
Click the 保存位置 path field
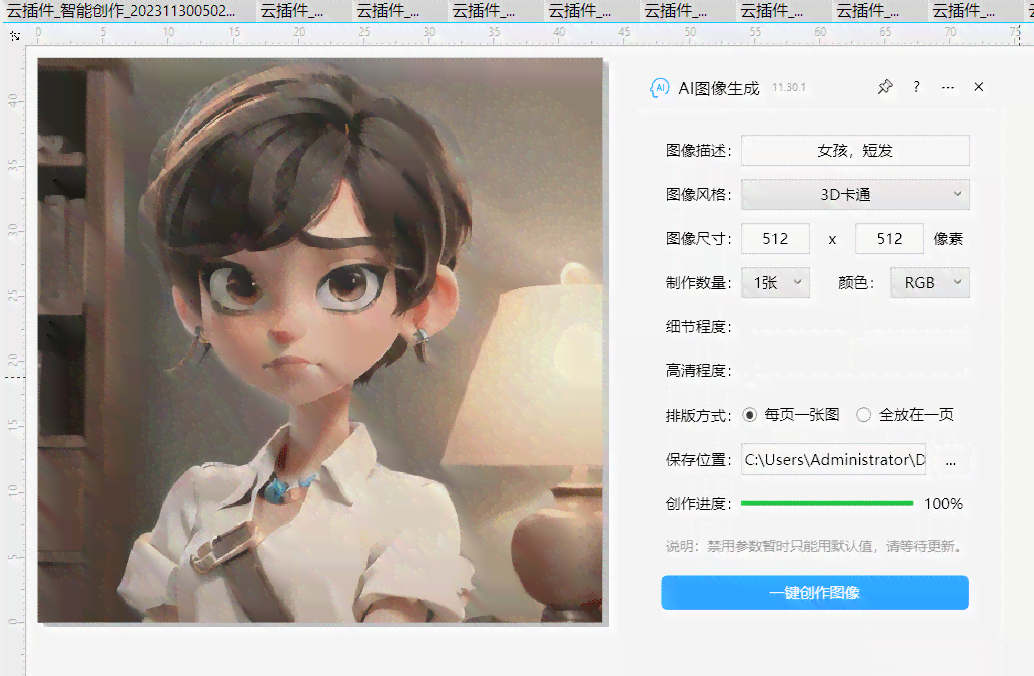[x=834, y=459]
